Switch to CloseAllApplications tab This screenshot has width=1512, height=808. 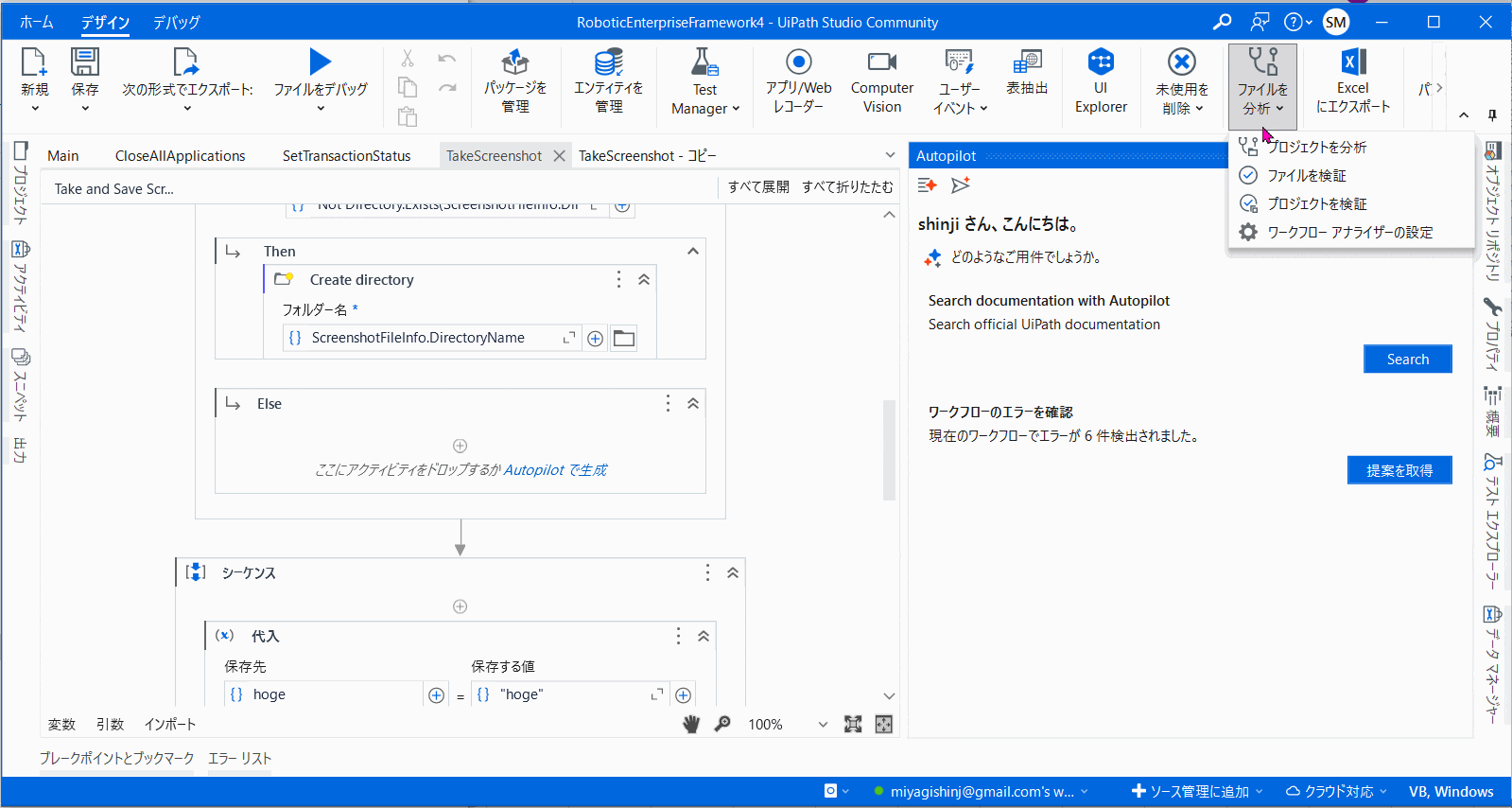180,156
